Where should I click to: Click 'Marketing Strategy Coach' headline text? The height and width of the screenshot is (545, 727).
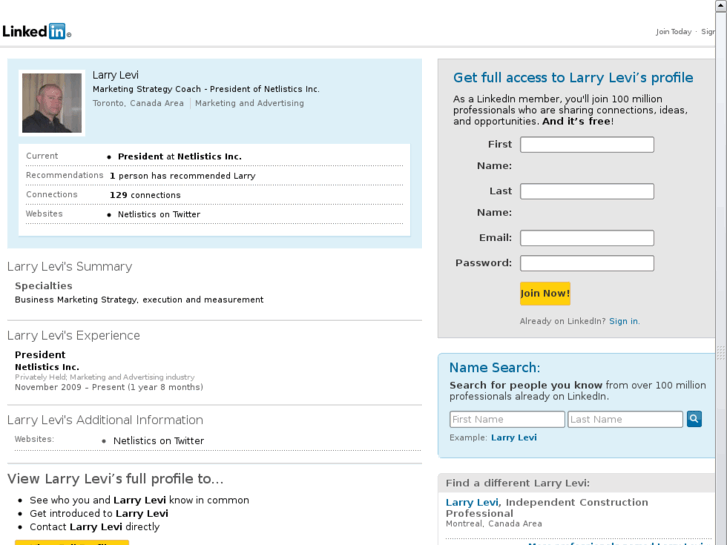(147, 89)
